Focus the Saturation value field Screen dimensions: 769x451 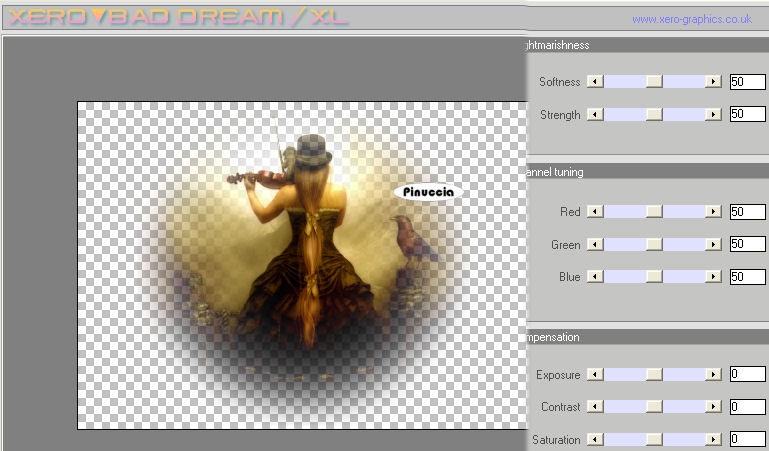point(748,439)
